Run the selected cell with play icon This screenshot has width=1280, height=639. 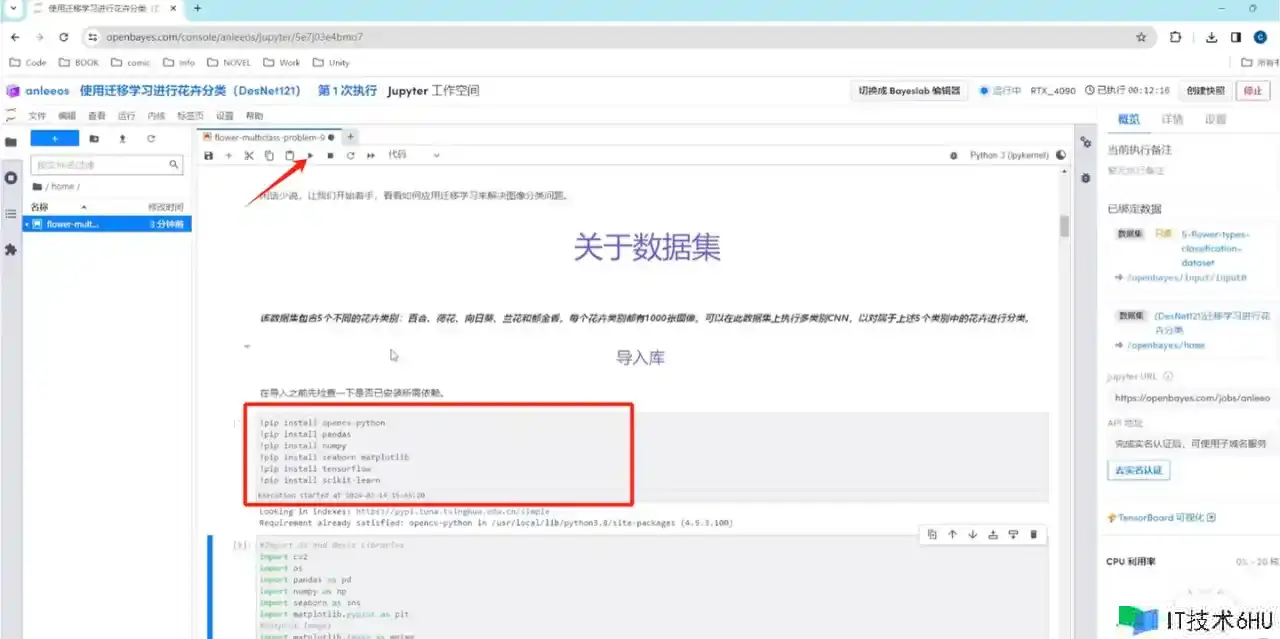point(310,155)
